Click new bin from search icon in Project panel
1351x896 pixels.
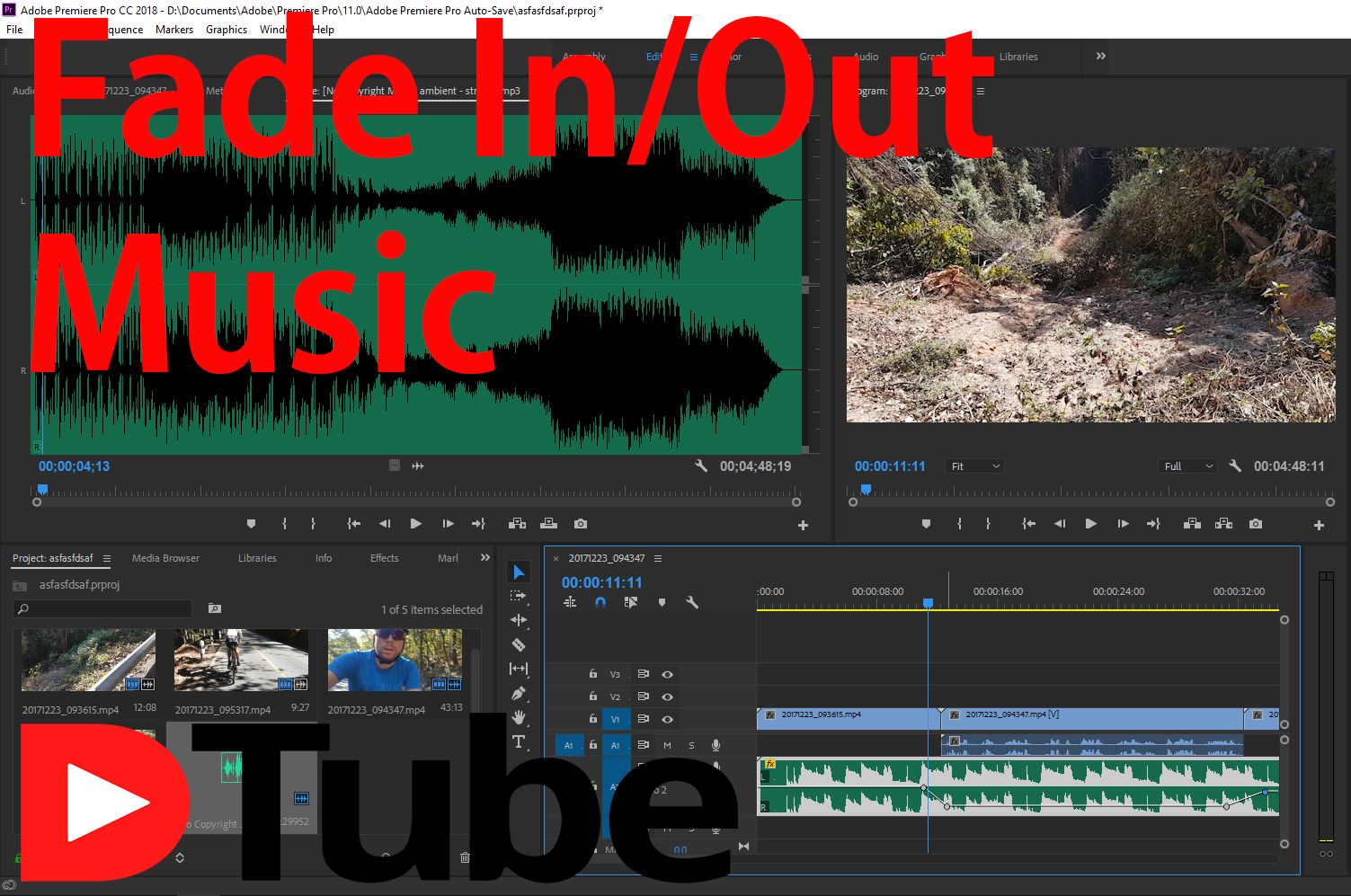[x=214, y=608]
